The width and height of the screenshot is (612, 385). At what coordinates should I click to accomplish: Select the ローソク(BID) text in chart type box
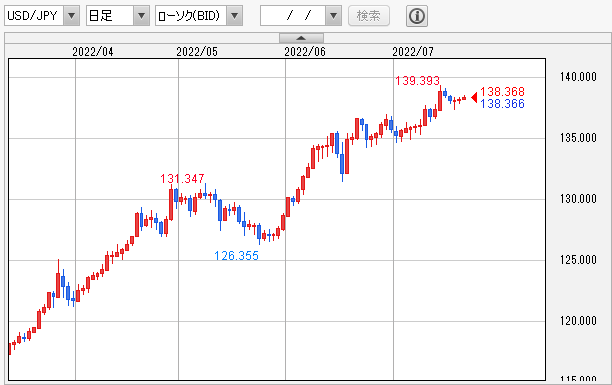pos(189,16)
